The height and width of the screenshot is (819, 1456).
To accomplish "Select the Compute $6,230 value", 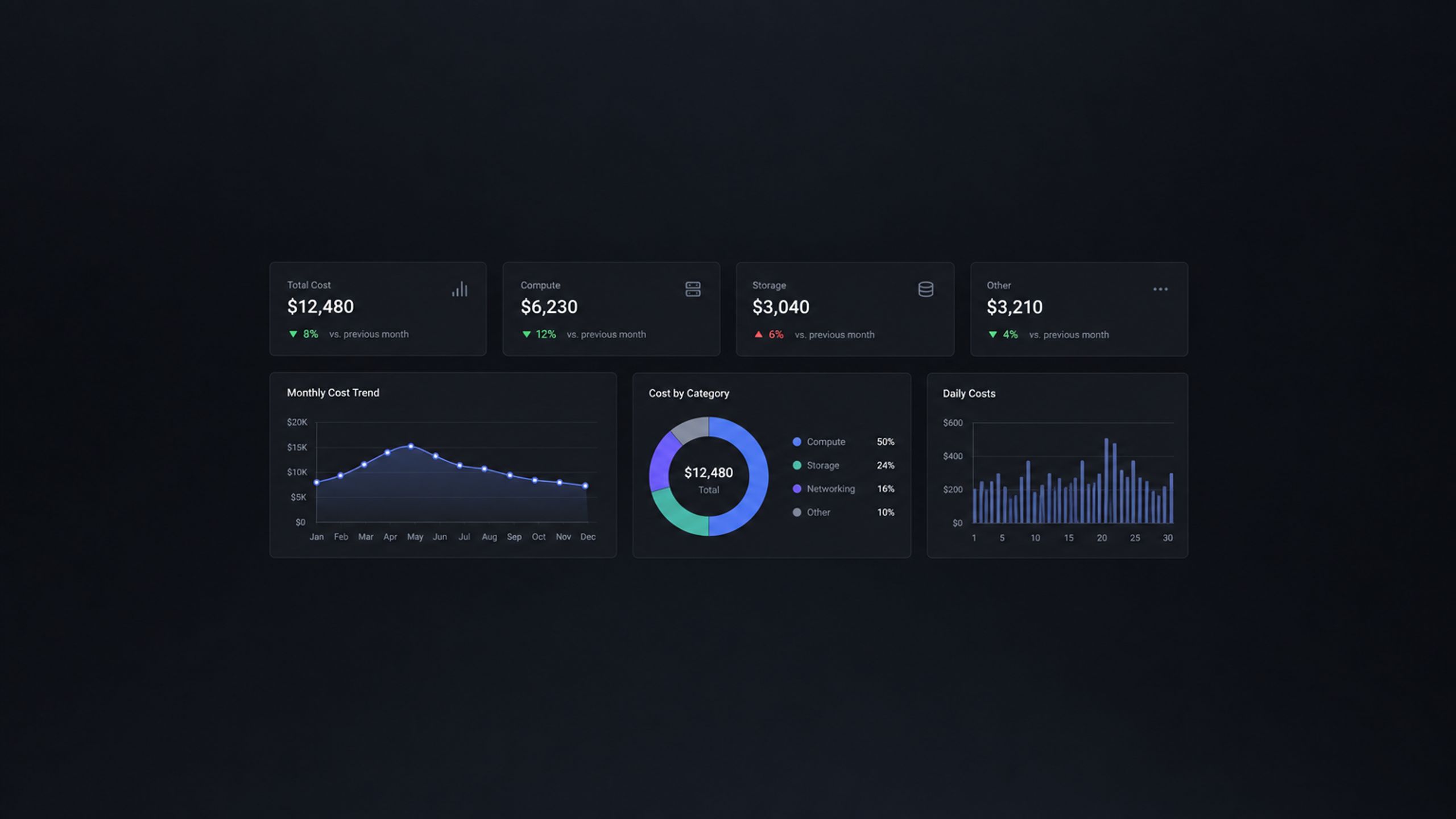I will click(549, 307).
